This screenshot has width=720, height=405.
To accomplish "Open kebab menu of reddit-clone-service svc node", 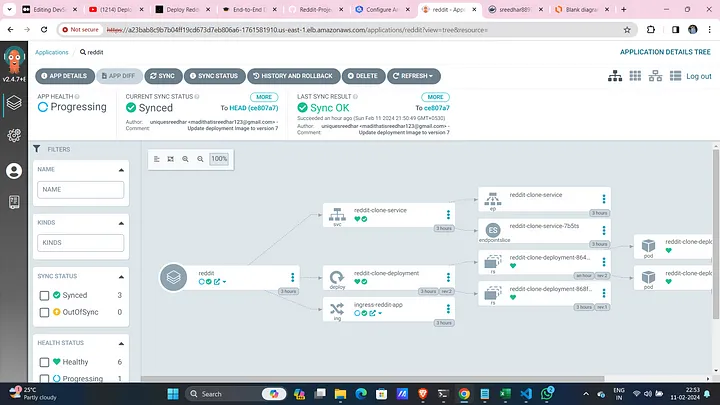I will (x=448, y=214).
